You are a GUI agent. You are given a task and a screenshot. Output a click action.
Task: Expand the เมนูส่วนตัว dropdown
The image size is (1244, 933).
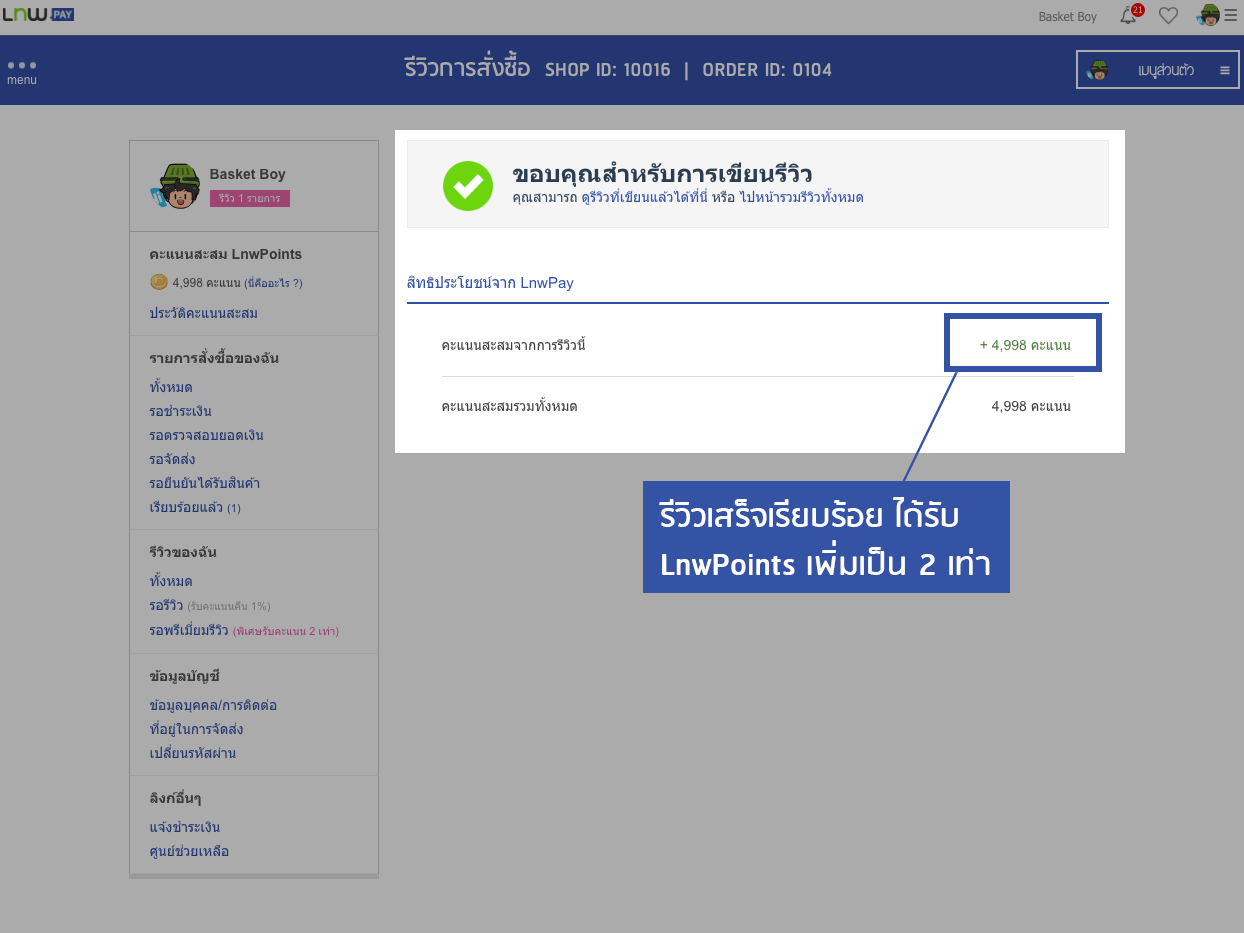(1157, 70)
